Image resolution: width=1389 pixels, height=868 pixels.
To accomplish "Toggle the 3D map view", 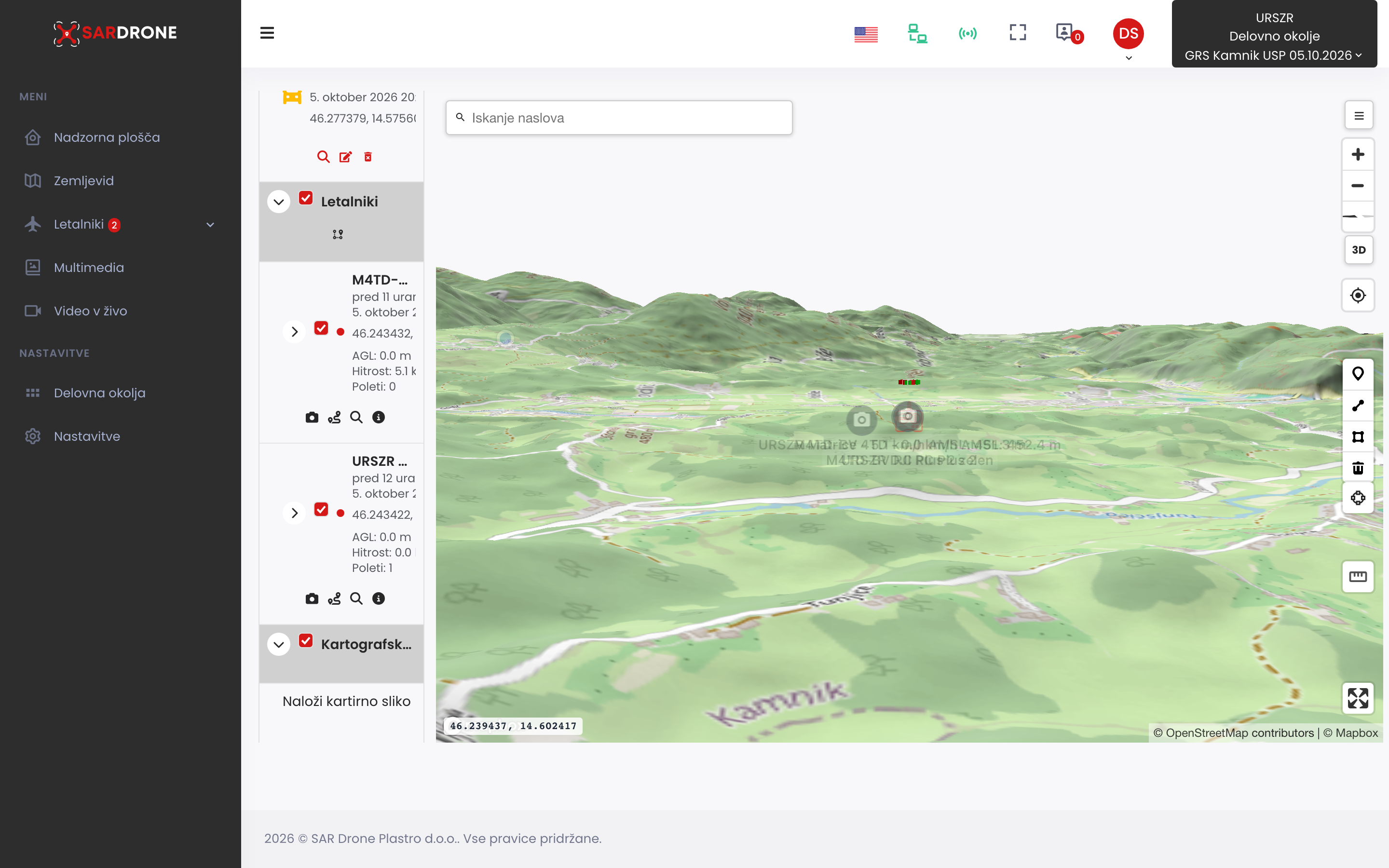I will click(x=1359, y=250).
